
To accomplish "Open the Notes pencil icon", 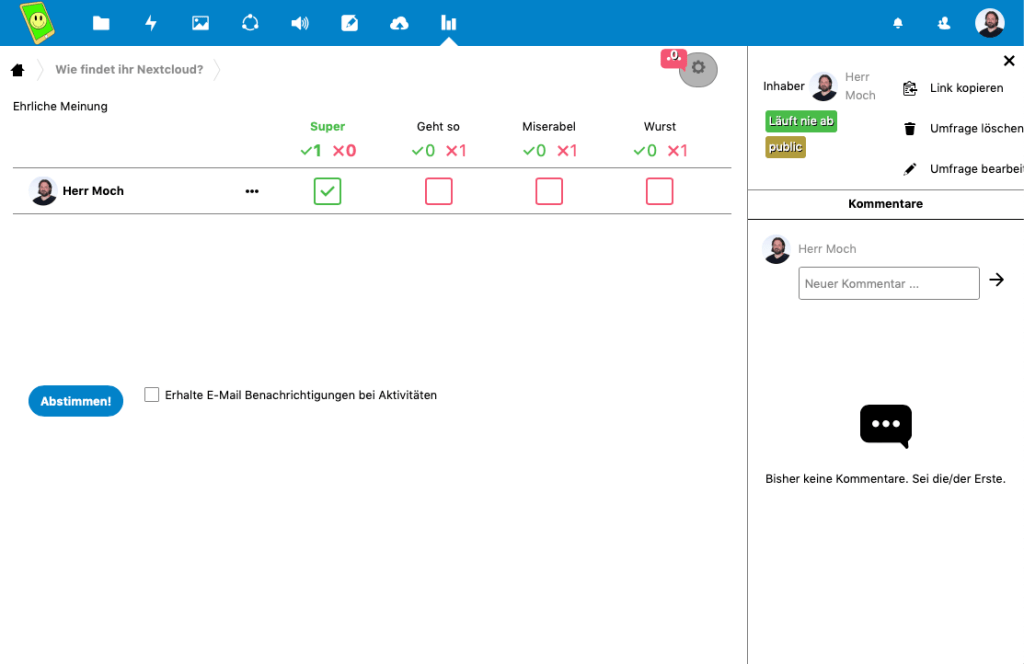I will 349,23.
